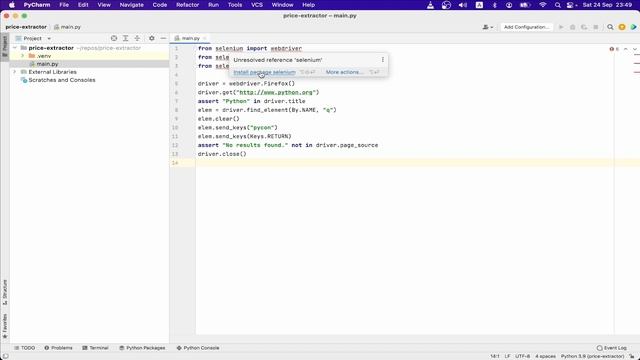Screen dimensions: 640x360
Task: Open the Python Packages tool window
Action: coord(142,348)
